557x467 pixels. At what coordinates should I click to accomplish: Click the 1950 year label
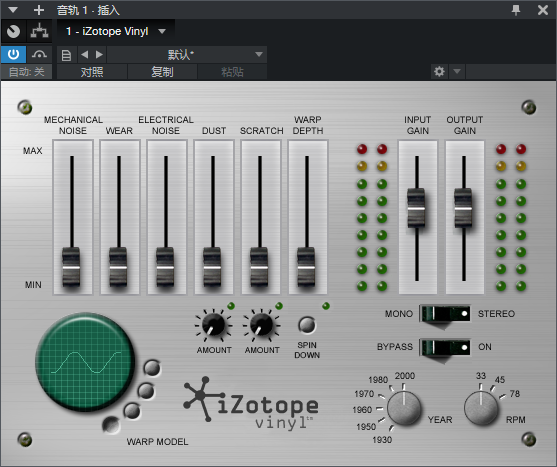click(366, 427)
